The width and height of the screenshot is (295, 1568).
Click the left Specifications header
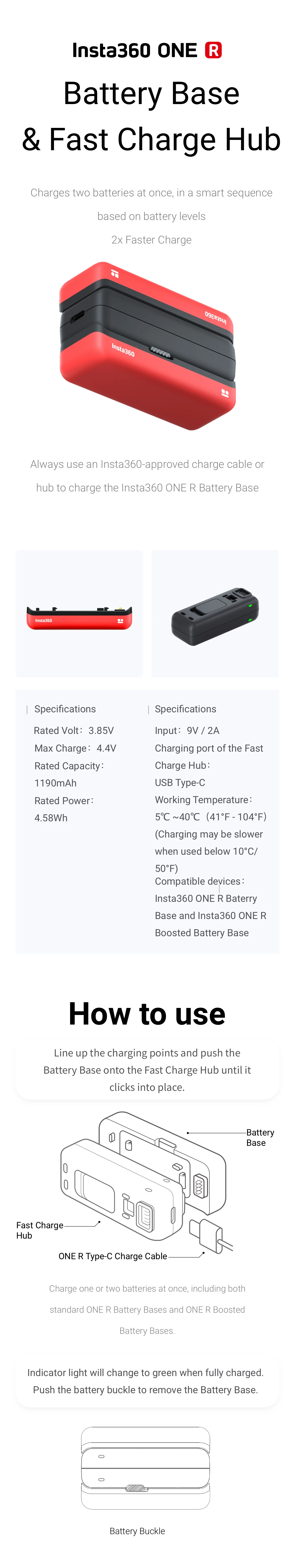coord(65,709)
